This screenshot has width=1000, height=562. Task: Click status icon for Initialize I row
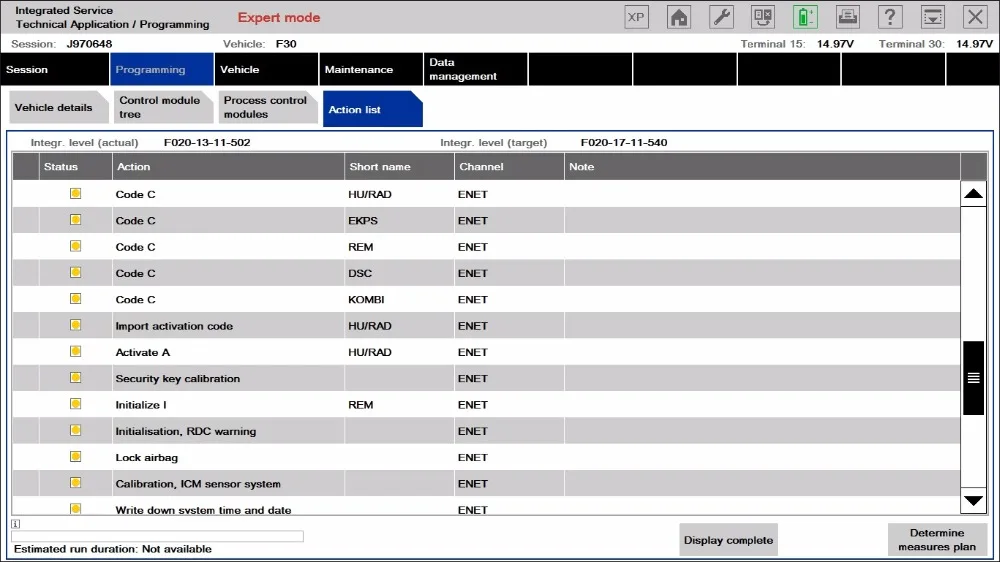pyautogui.click(x=75, y=404)
